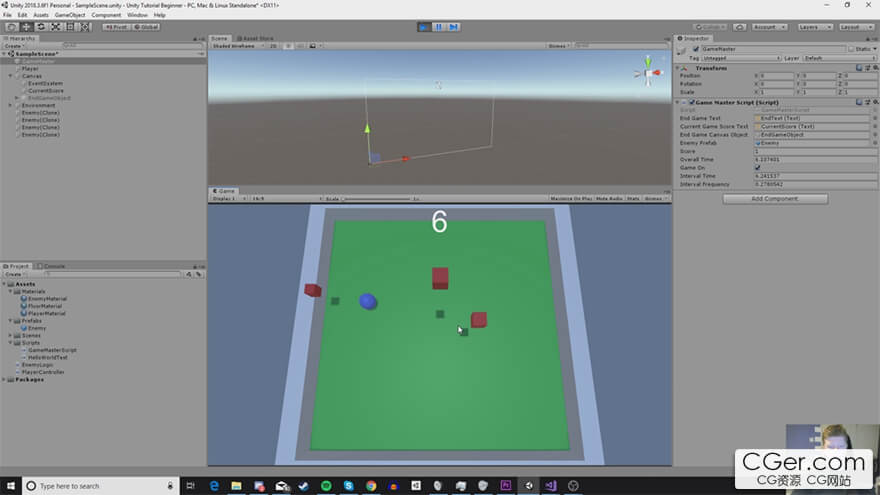
Task: Click the cloud services icon
Action: 739,27
